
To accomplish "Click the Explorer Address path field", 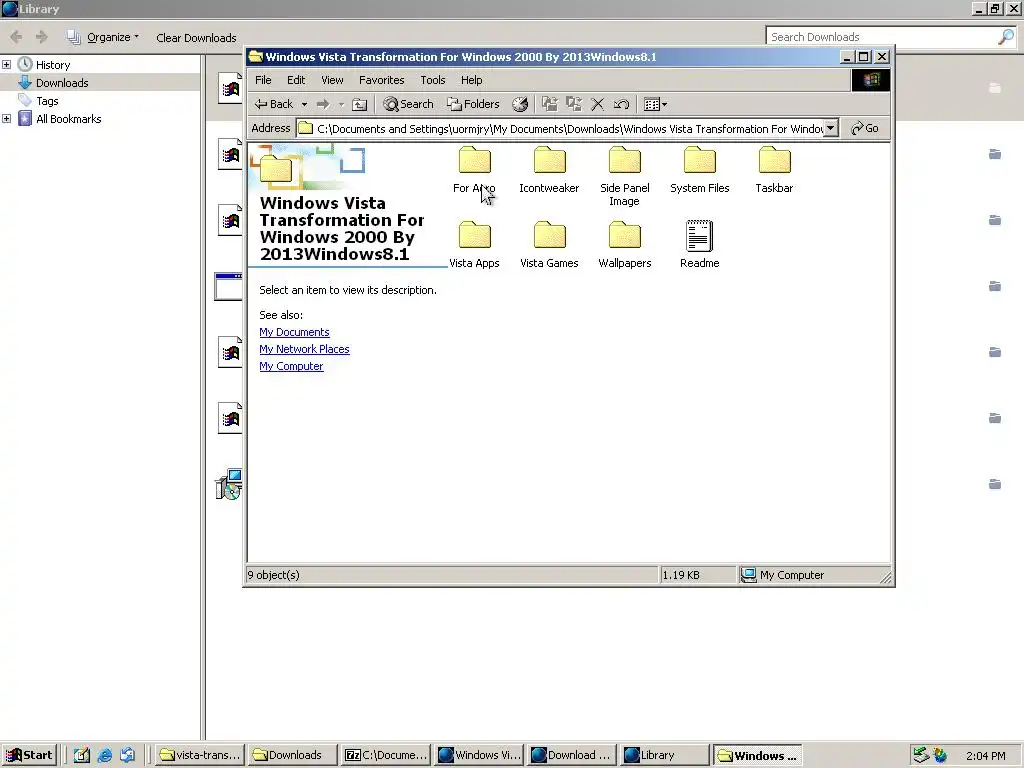I will [x=568, y=128].
